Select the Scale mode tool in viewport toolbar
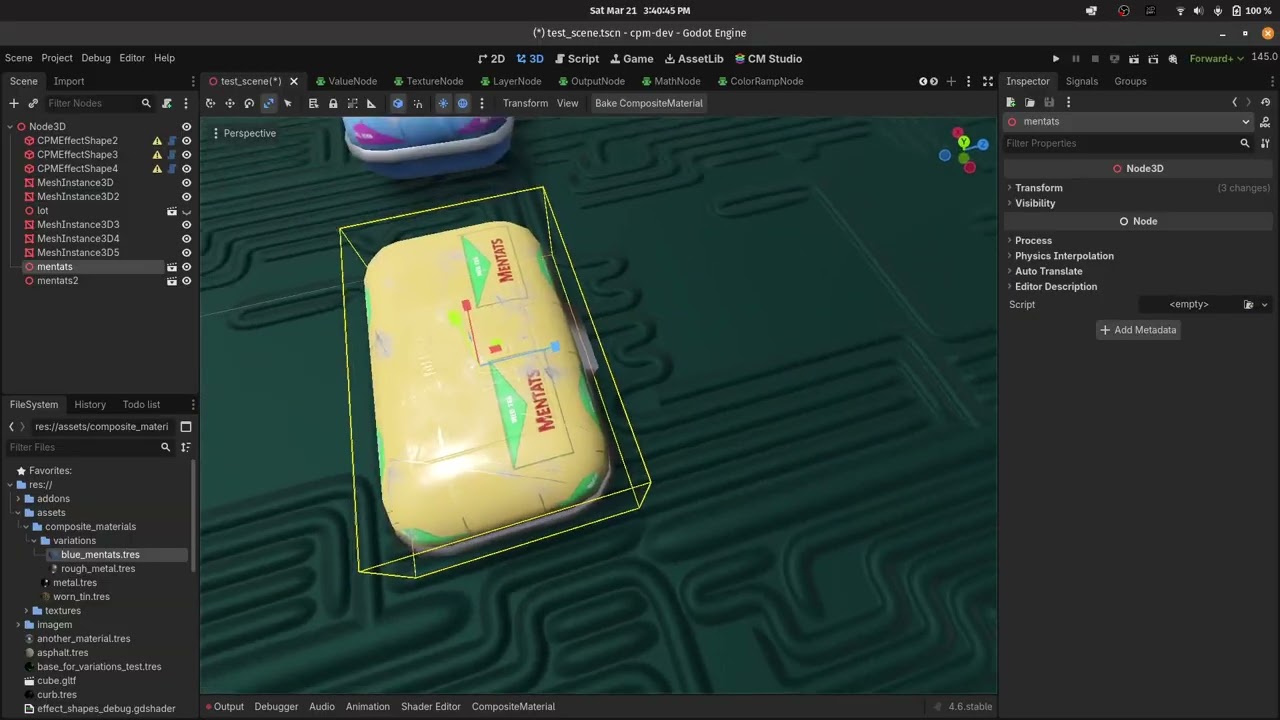1280x720 pixels. click(268, 103)
